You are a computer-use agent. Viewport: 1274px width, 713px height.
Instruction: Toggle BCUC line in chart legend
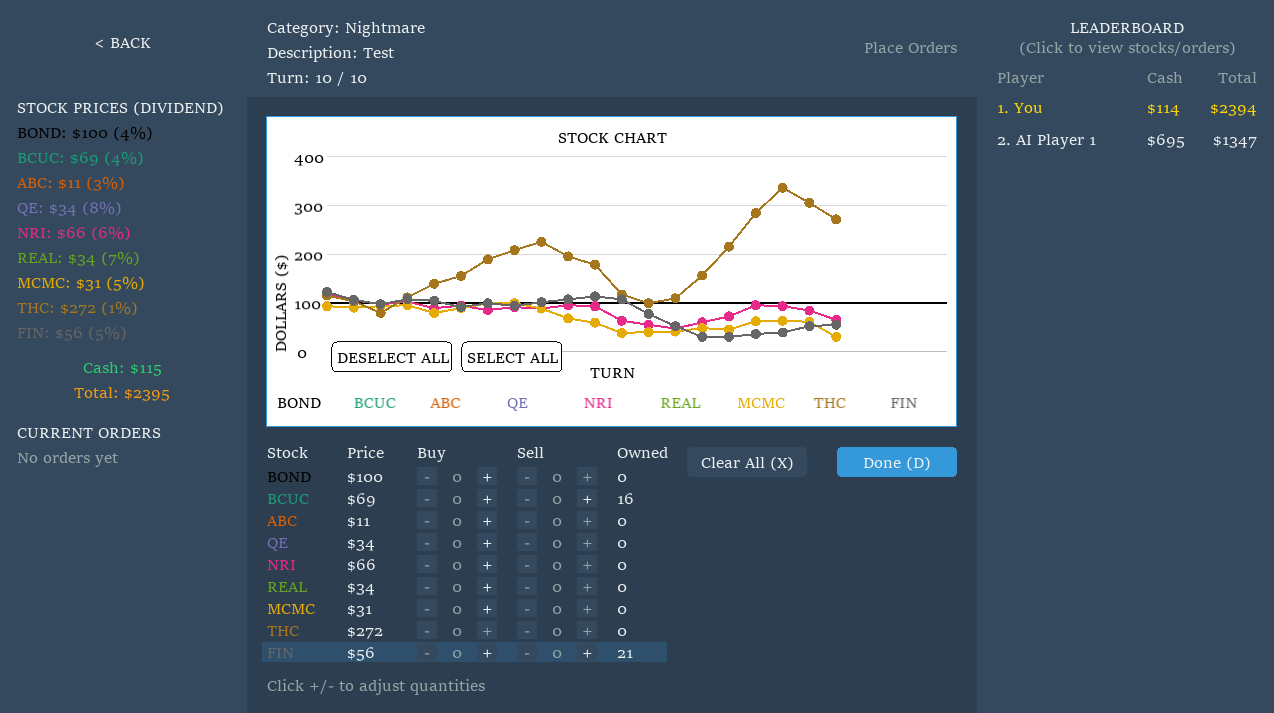375,403
